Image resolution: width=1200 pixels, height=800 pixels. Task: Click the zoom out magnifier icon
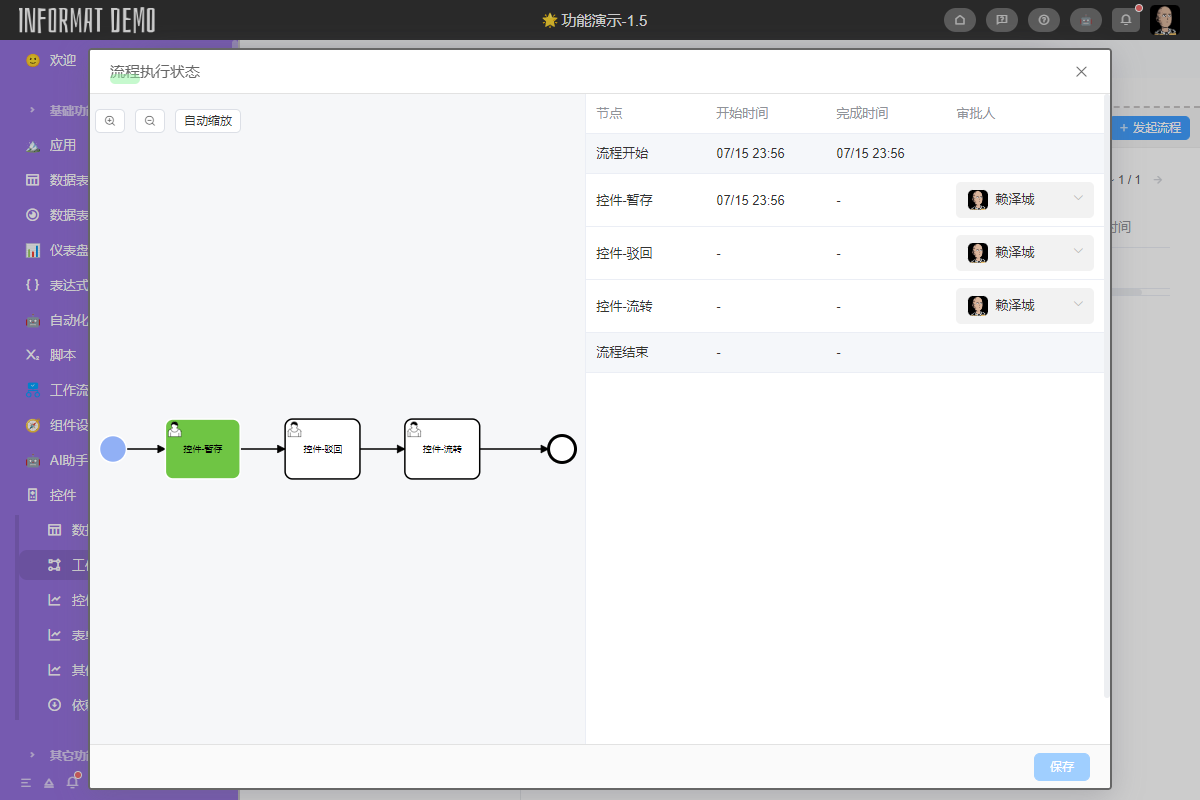pyautogui.click(x=150, y=121)
